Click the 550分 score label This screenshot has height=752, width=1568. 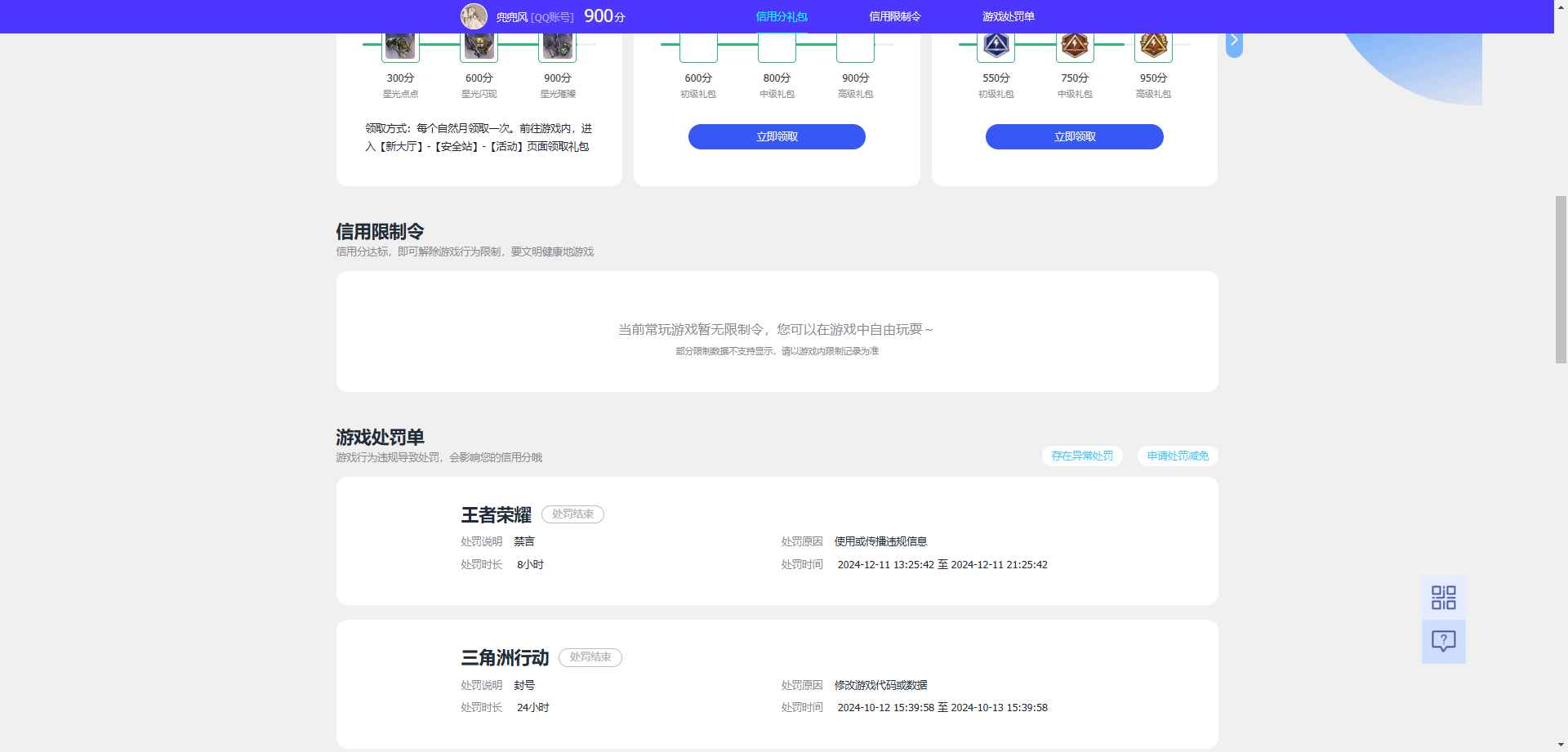click(x=996, y=78)
